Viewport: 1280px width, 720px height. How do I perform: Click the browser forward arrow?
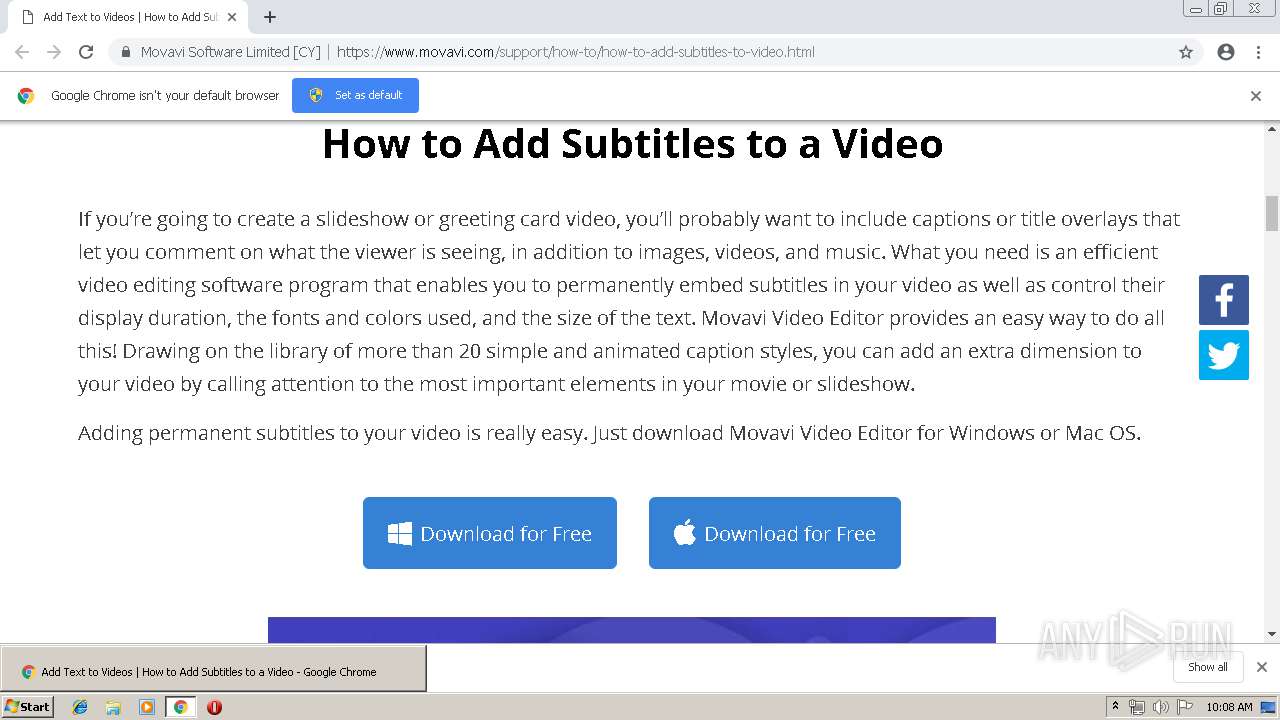54,52
